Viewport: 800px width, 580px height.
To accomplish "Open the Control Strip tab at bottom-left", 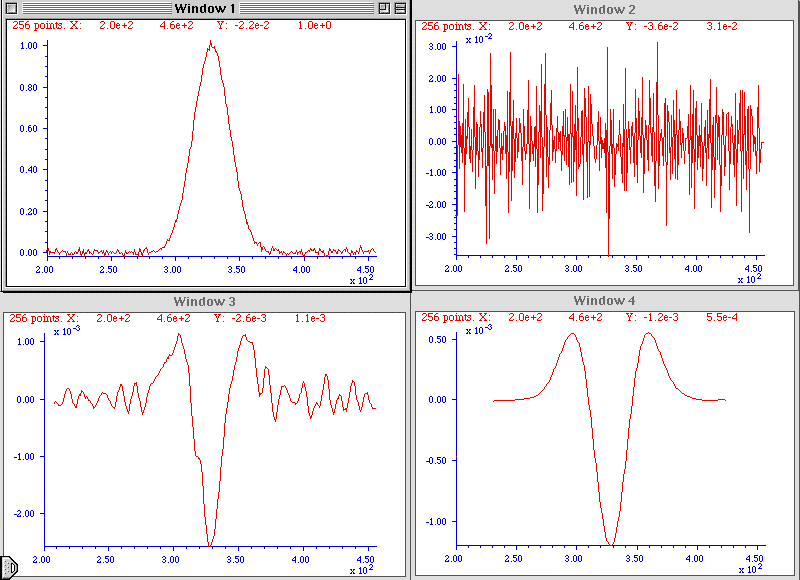I will coord(5,567).
